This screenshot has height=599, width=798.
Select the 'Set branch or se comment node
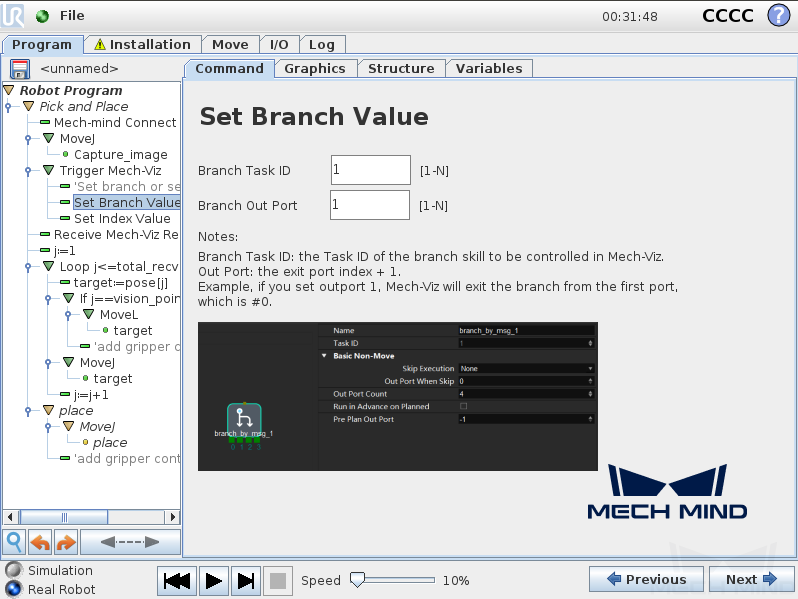click(127, 187)
